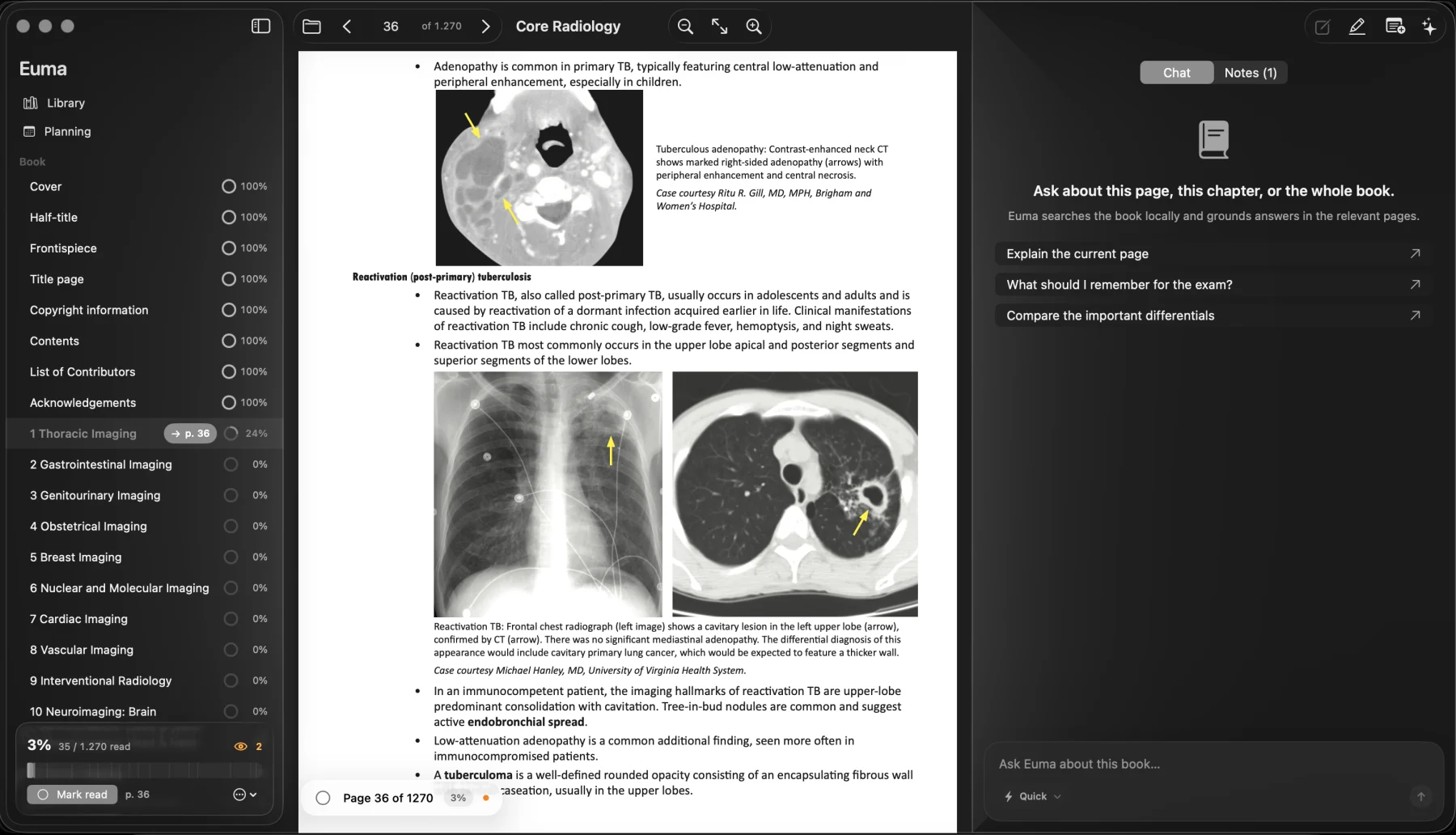This screenshot has width=1456, height=835.
Task: Click the page number 36 field
Action: pos(391,27)
